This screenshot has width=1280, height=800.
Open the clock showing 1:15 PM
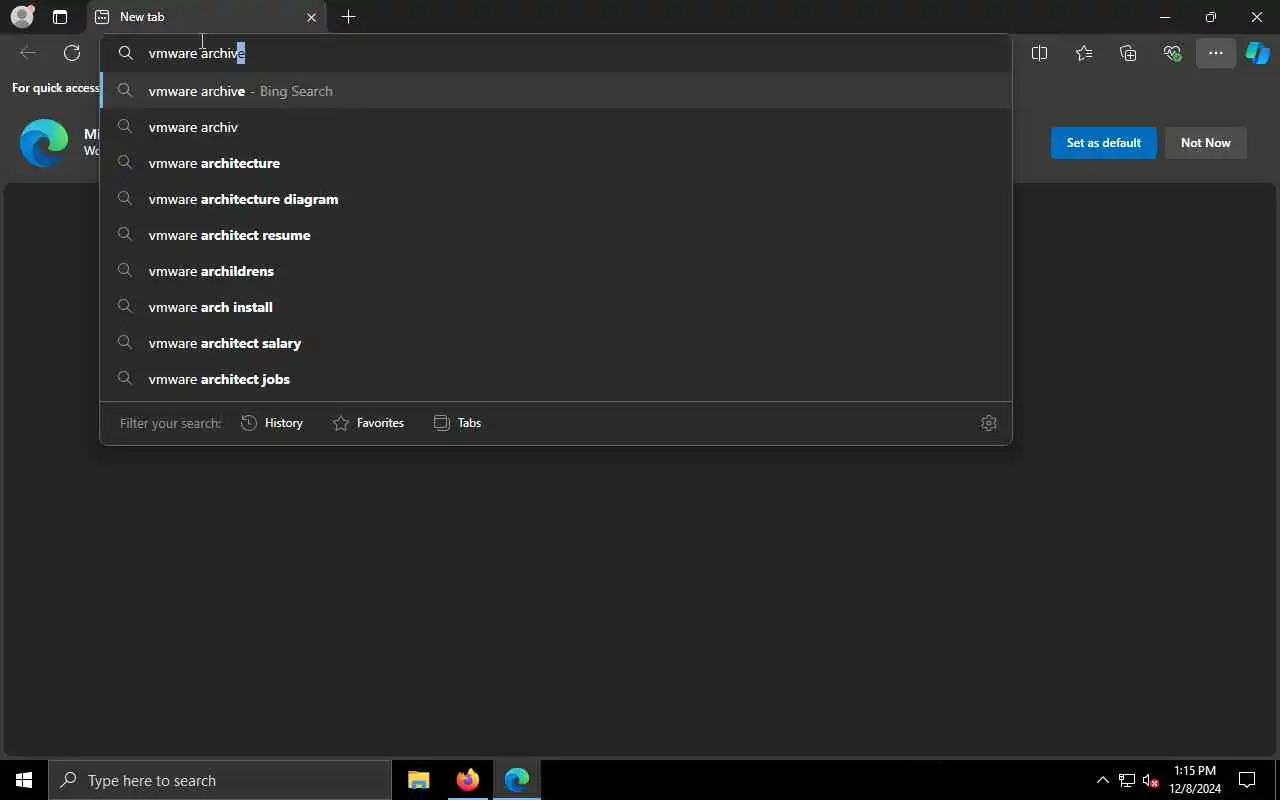tap(1195, 780)
